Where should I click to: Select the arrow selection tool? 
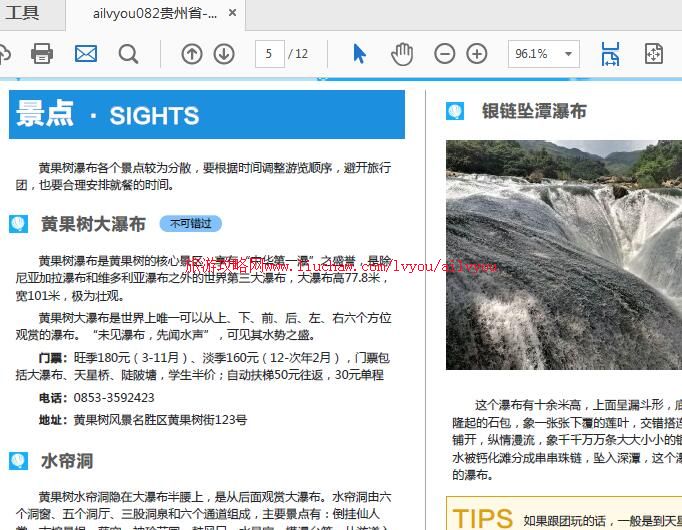click(360, 54)
